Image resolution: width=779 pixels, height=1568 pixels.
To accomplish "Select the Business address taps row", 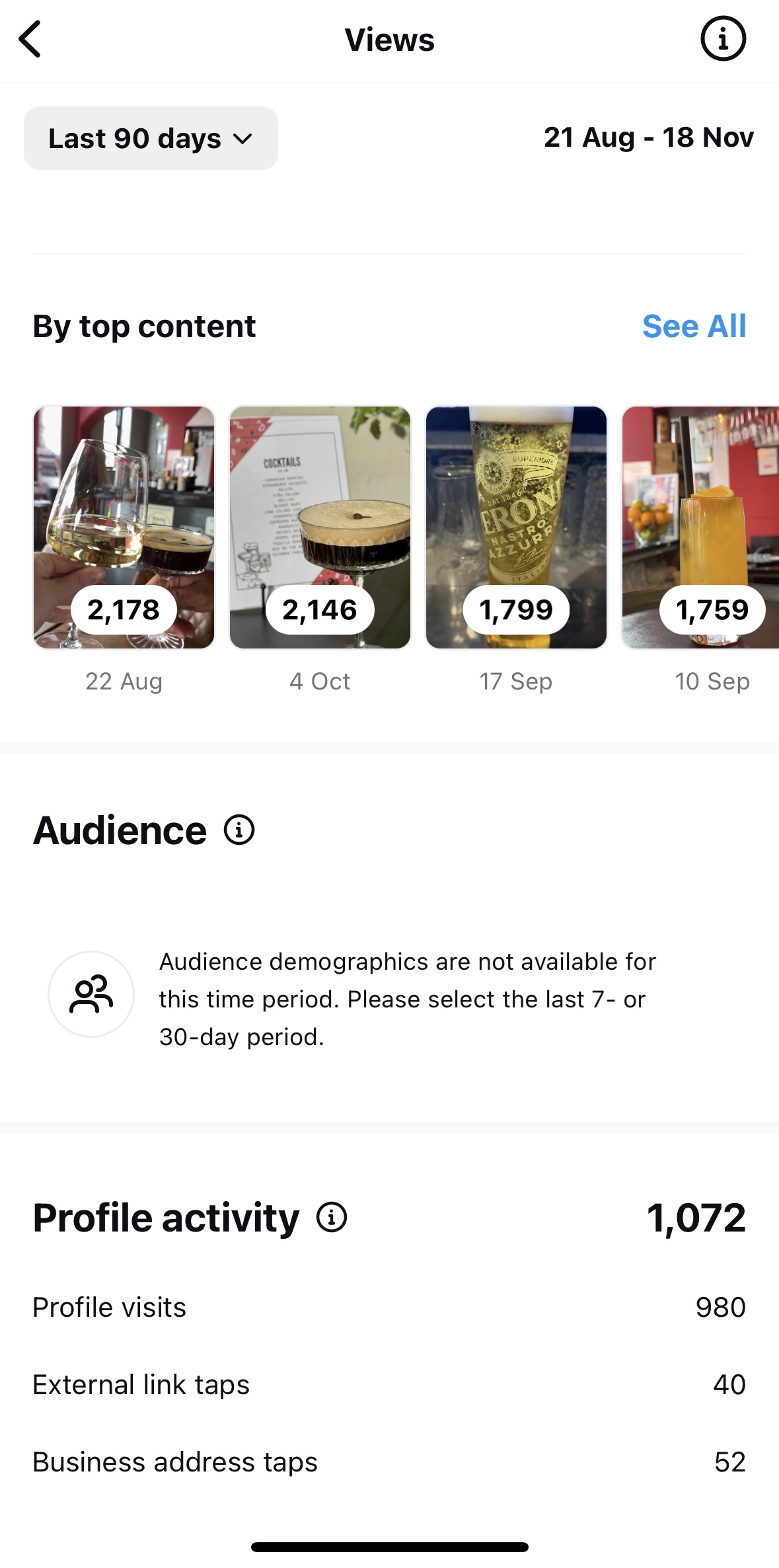I will coord(389,1462).
